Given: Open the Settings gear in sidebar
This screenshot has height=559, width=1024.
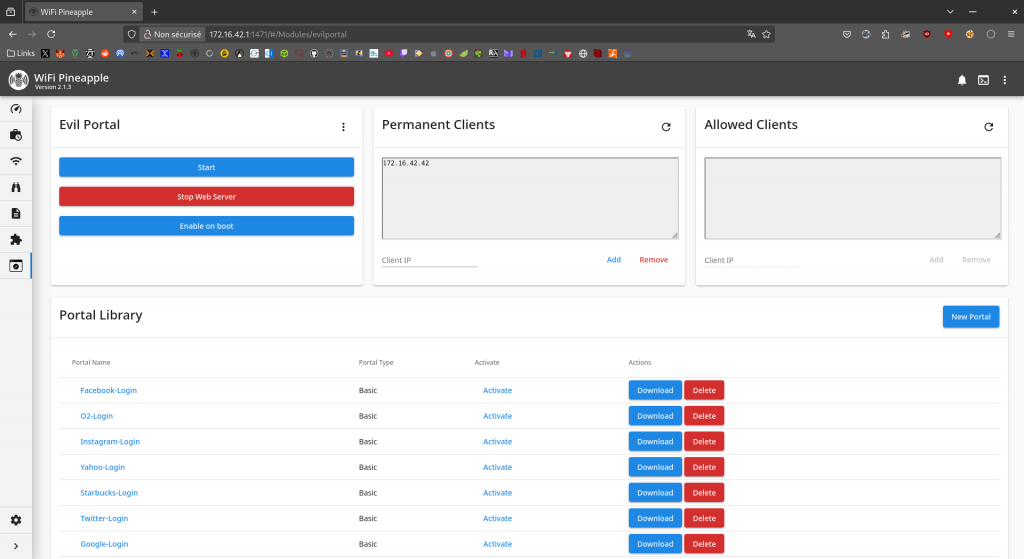Looking at the screenshot, I should [x=16, y=520].
